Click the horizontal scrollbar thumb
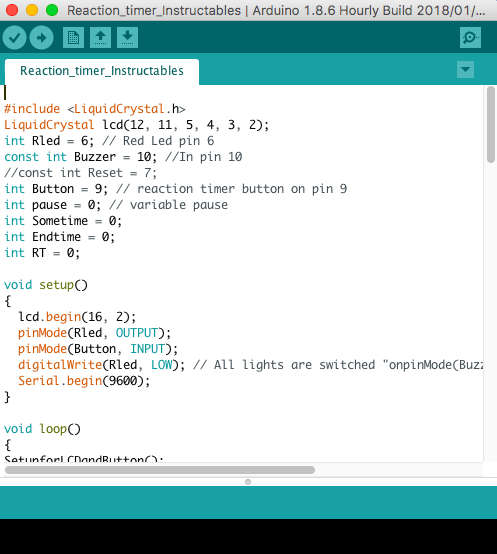The height and width of the screenshot is (554, 497). click(160, 470)
